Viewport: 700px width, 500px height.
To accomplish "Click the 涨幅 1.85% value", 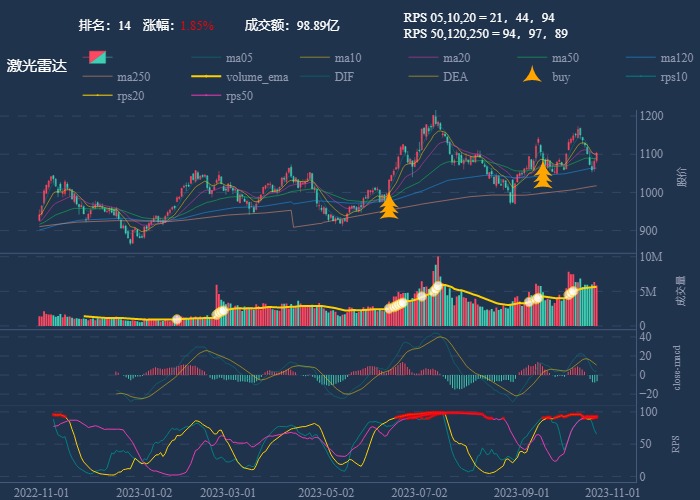I will 197,25.
